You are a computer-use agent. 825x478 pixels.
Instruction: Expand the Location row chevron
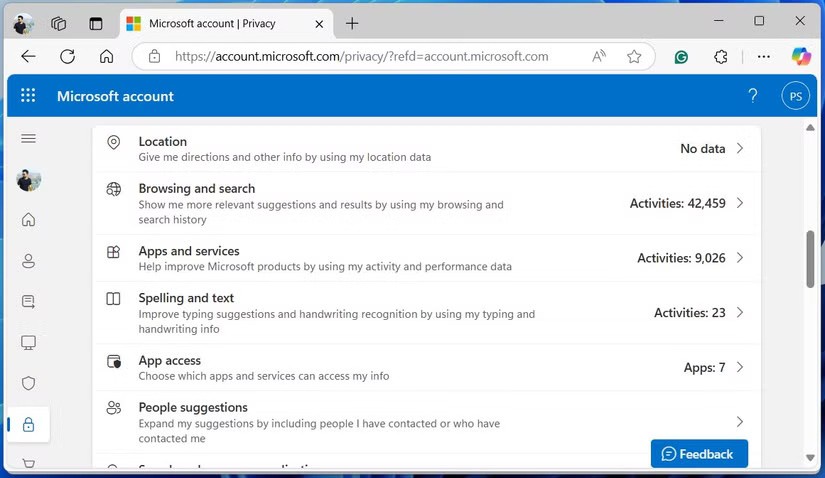[x=740, y=148]
